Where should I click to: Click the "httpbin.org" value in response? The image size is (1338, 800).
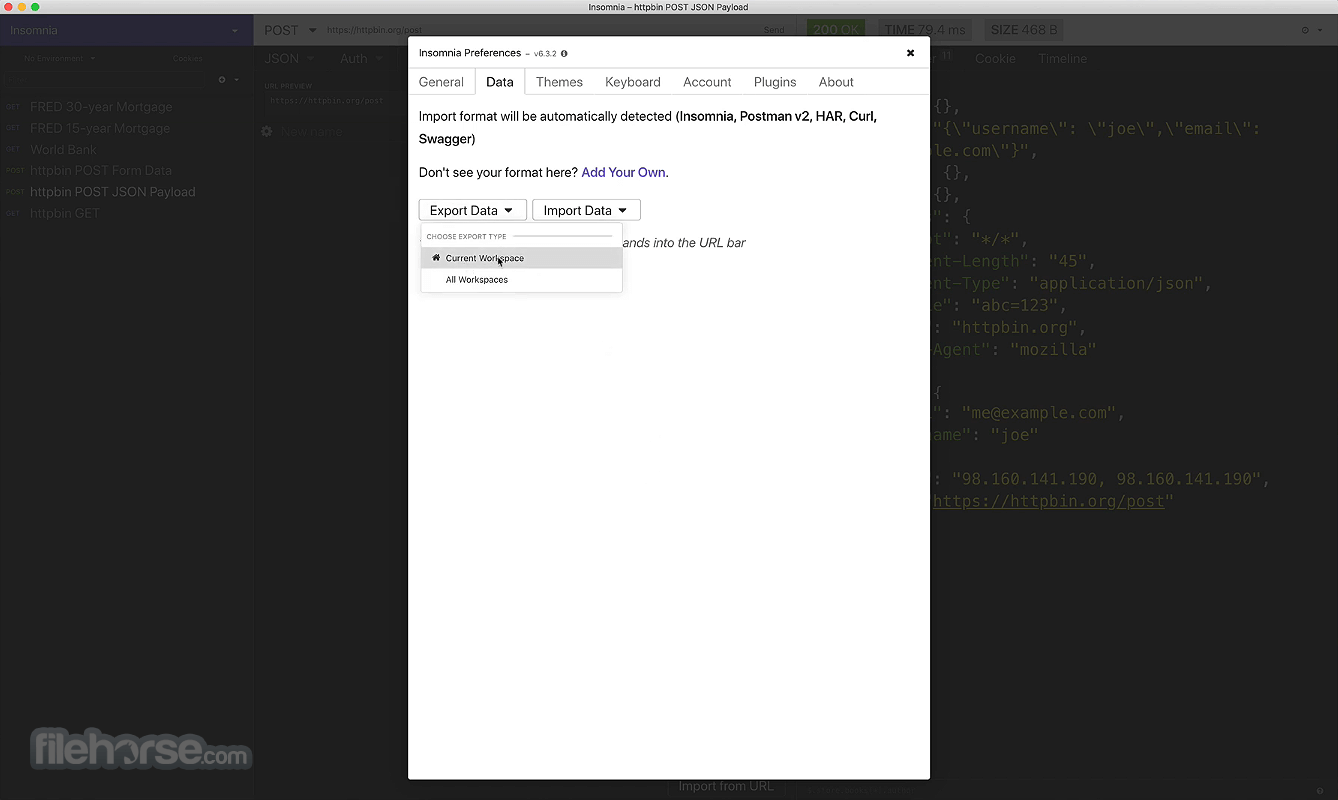(1018, 327)
